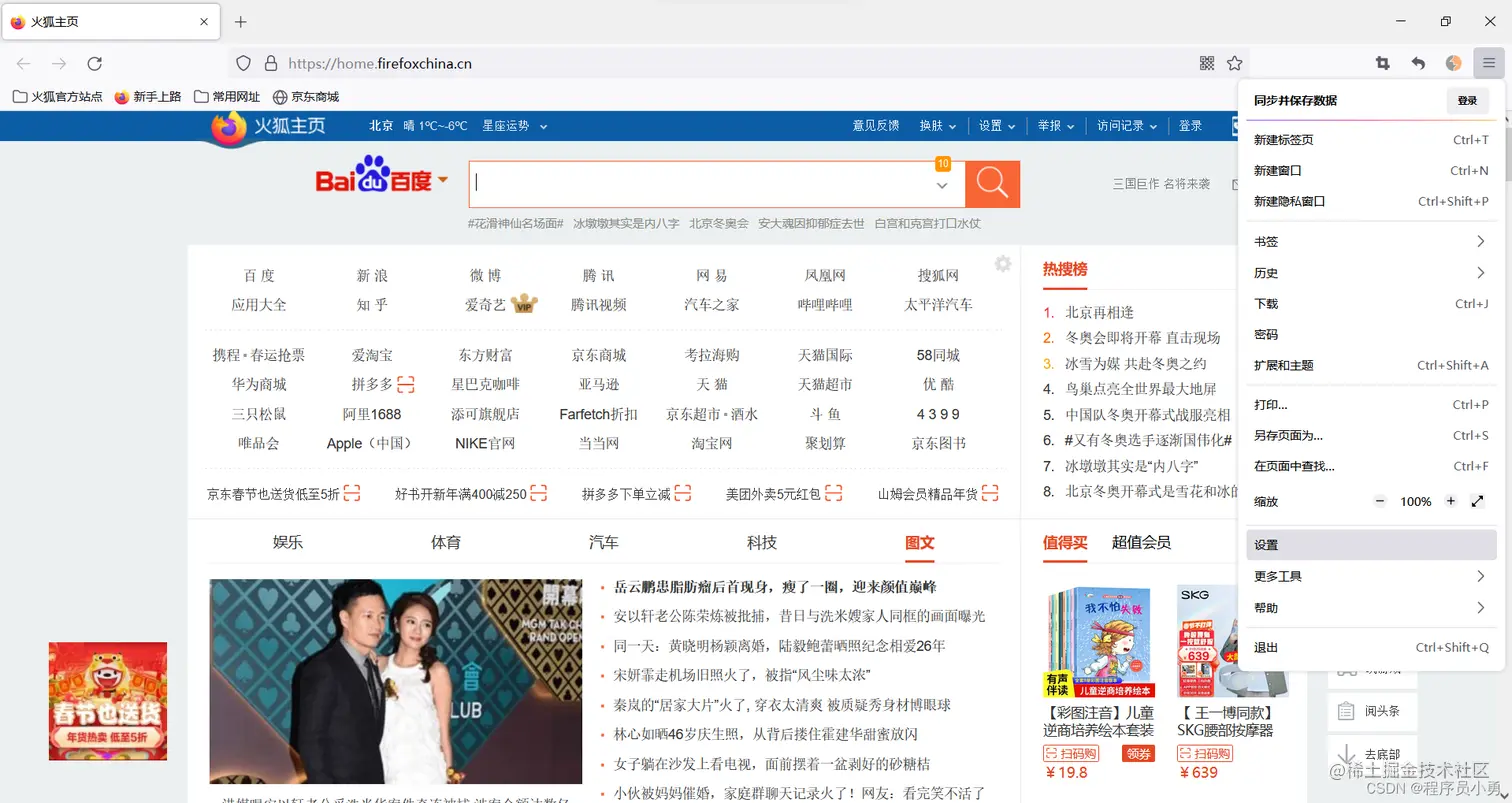1512x803 pixels.
Task: Open page 设置 dropdown in blue header
Action: point(997,126)
